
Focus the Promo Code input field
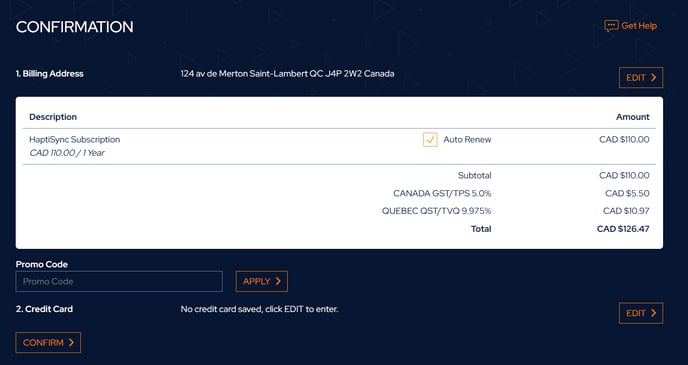(119, 281)
